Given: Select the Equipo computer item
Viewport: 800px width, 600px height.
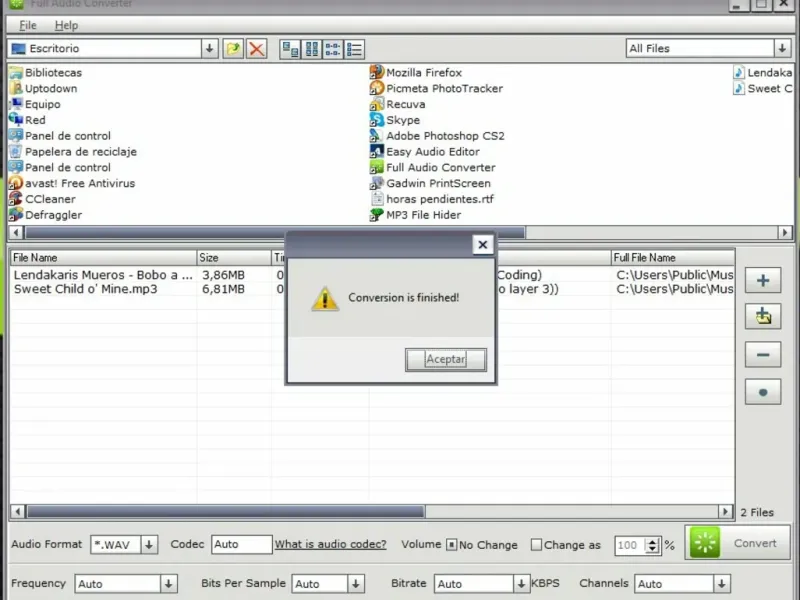Looking at the screenshot, I should (x=35, y=104).
